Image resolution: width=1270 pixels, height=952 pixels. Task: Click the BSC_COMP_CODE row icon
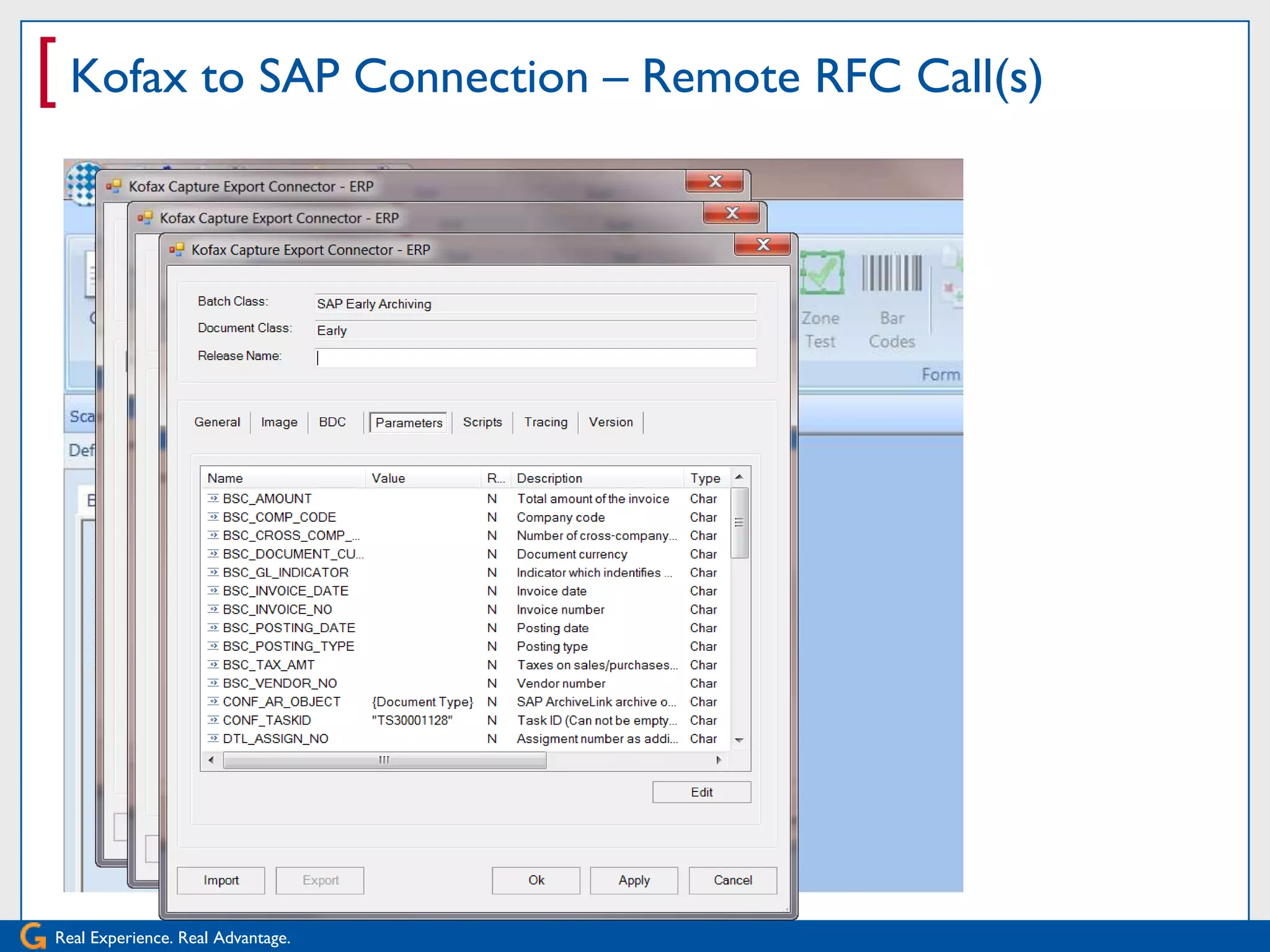213,517
